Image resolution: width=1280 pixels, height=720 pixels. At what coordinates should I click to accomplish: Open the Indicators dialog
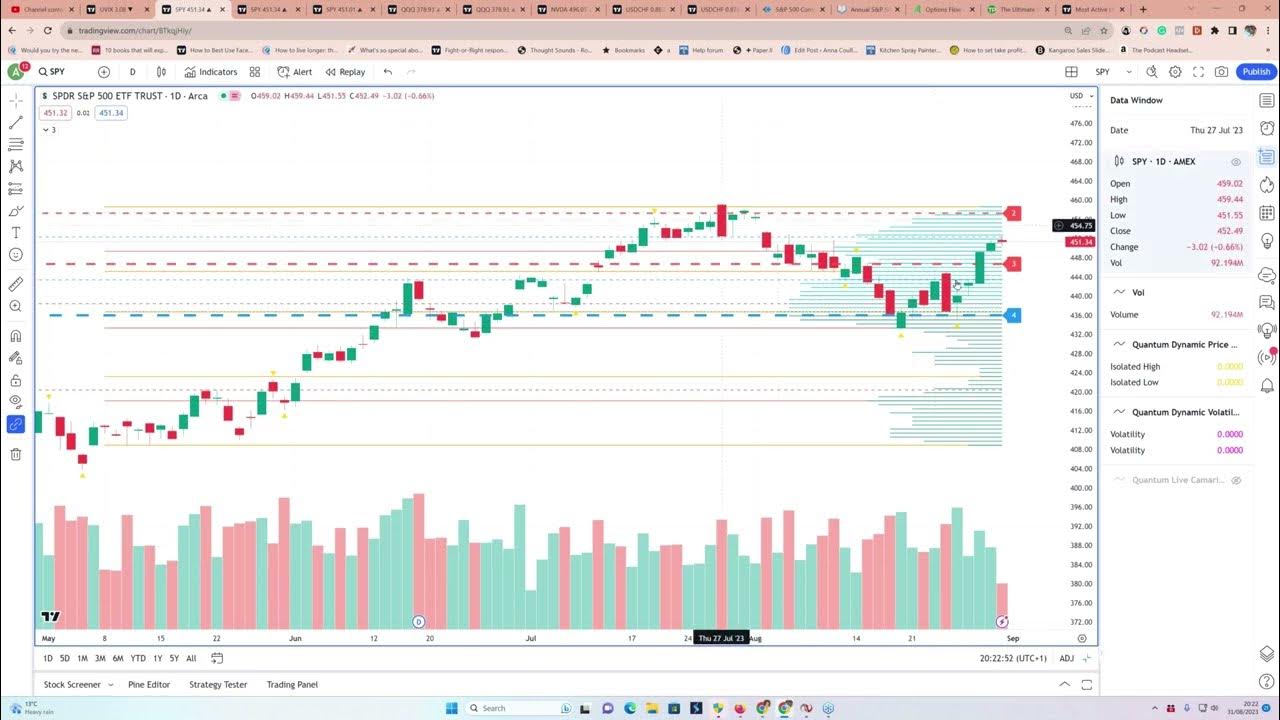click(x=211, y=72)
